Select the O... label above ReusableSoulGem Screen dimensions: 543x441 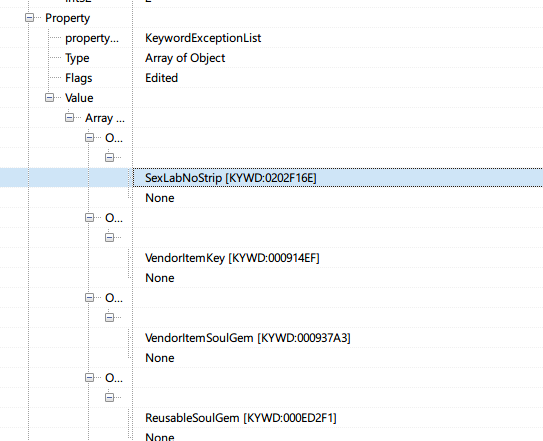click(114, 378)
